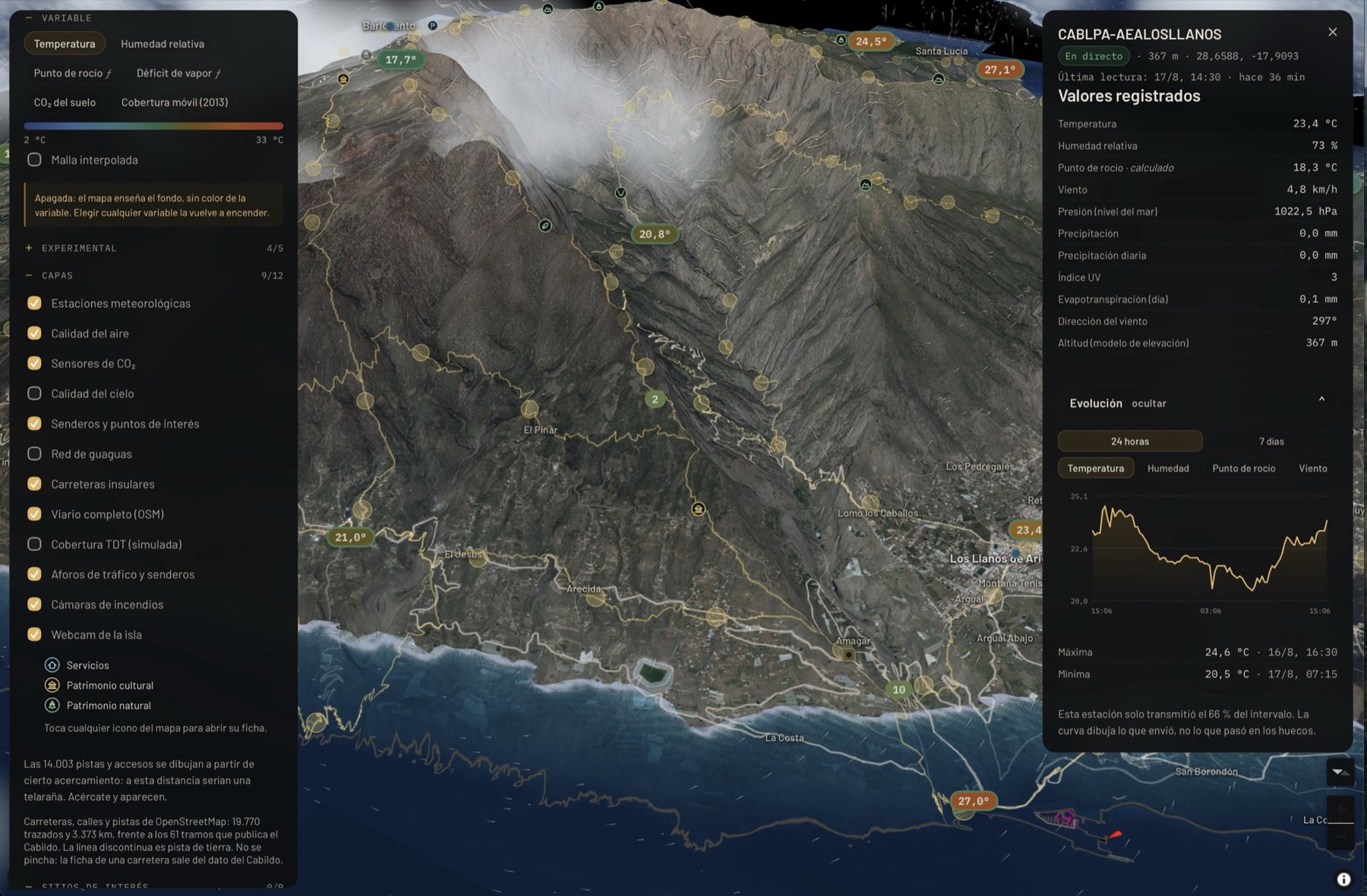Select the 27,1° station marker near Santa Lucía

click(999, 69)
